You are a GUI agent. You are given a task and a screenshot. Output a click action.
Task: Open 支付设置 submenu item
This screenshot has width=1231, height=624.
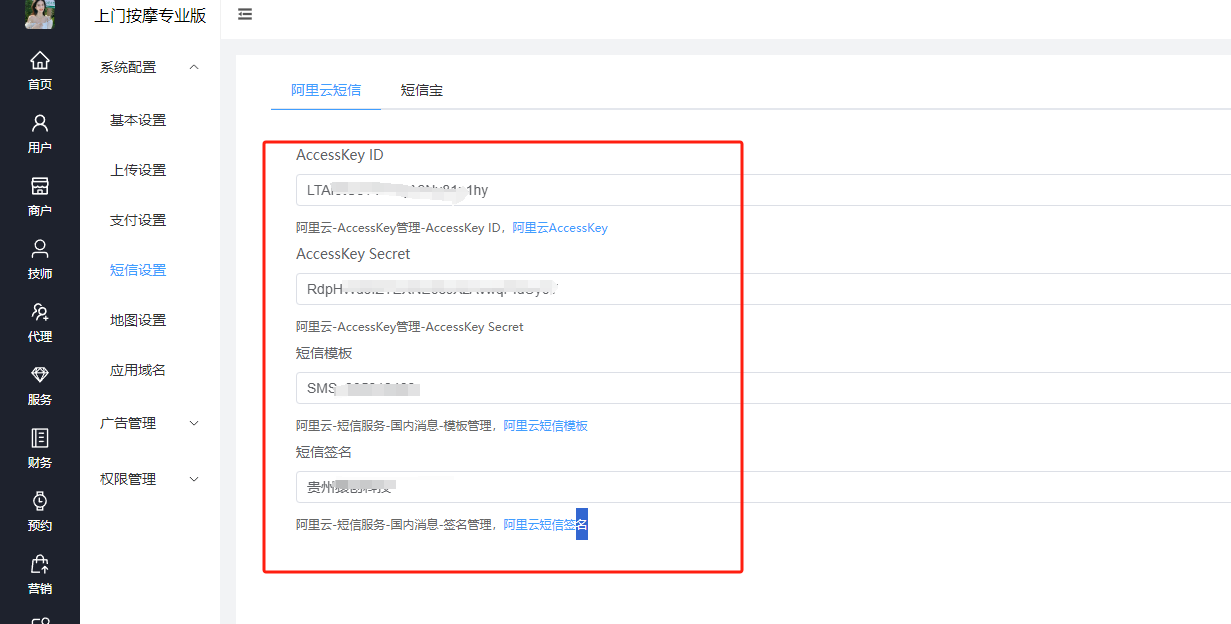point(138,220)
